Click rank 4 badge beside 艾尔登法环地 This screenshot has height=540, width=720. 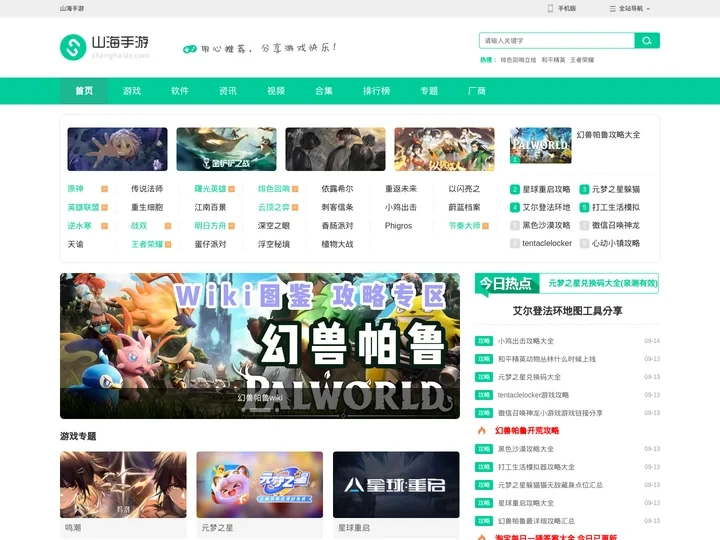515,208
